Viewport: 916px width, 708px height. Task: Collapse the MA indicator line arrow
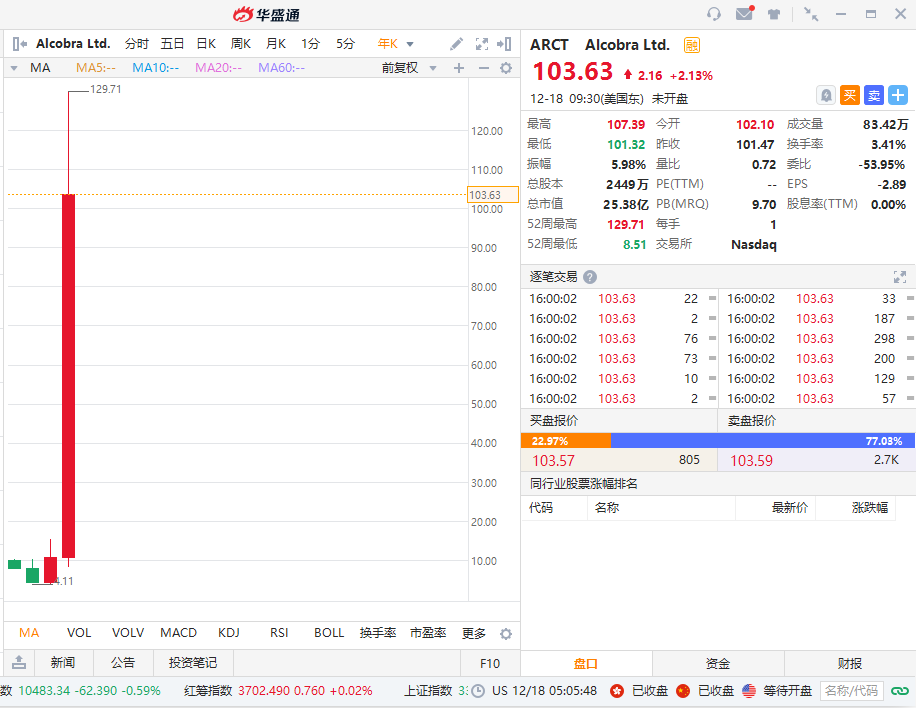pos(14,68)
